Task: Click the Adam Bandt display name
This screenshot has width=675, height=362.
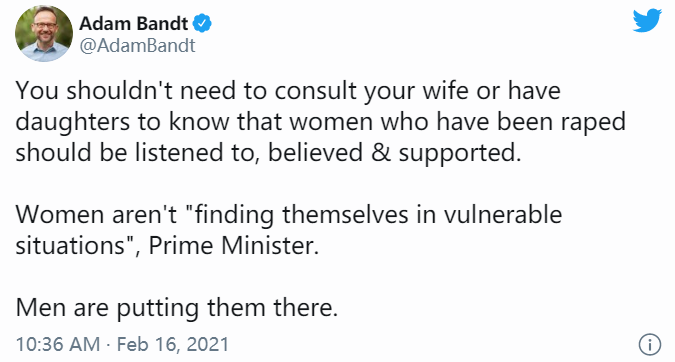Action: [x=134, y=23]
